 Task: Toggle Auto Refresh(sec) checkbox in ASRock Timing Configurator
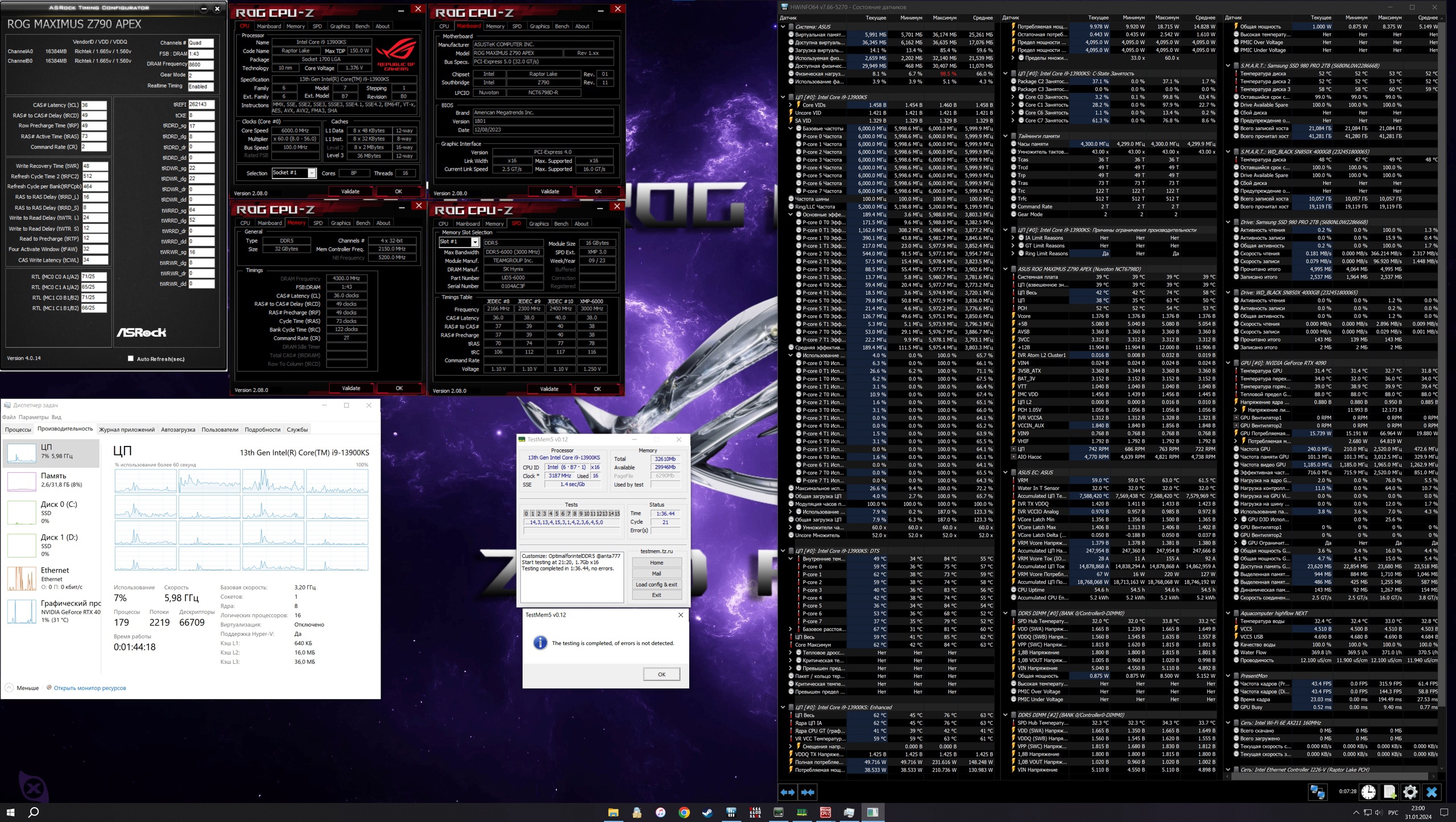[131, 358]
